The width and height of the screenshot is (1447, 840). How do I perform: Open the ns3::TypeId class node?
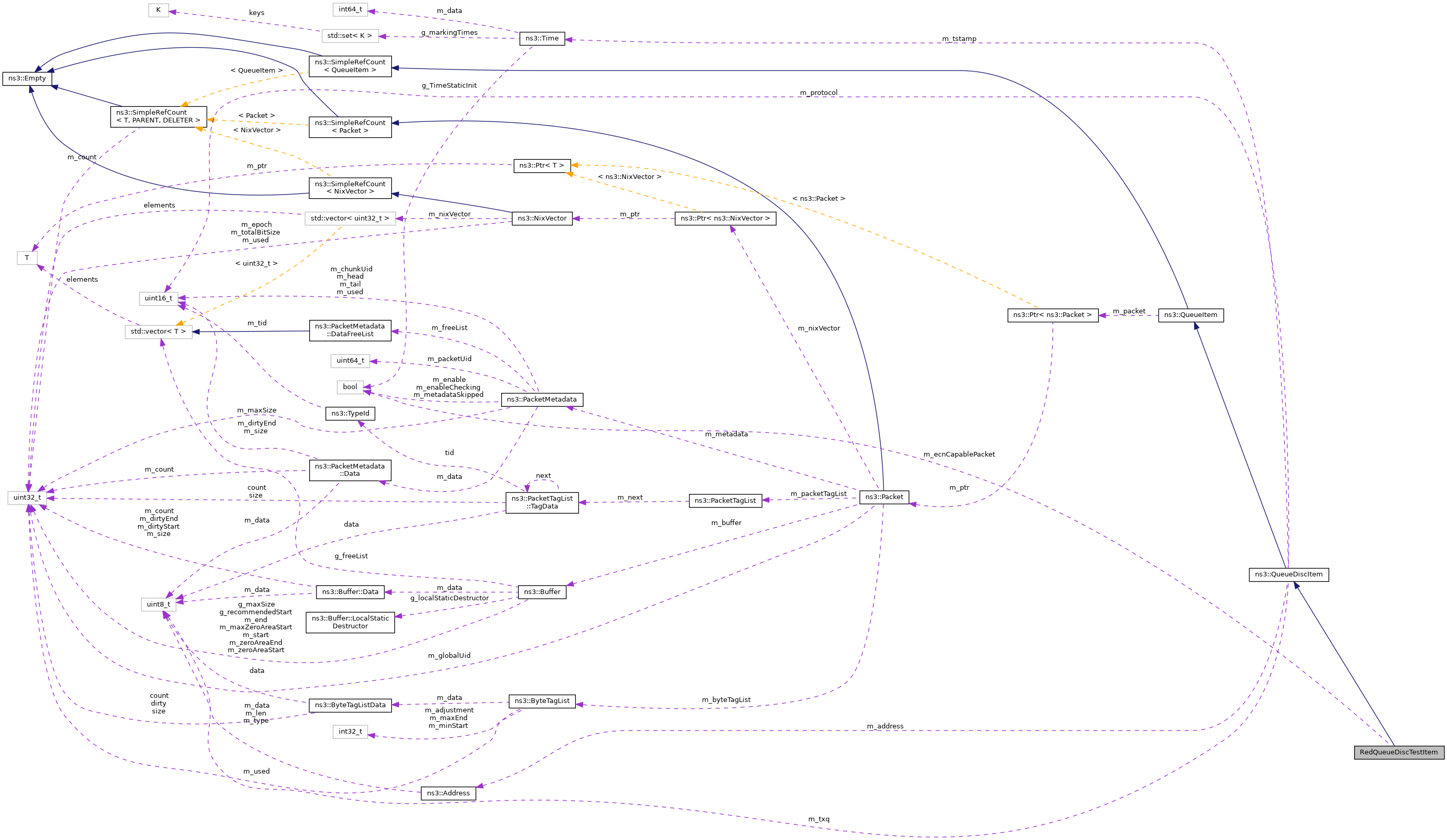coord(350,414)
